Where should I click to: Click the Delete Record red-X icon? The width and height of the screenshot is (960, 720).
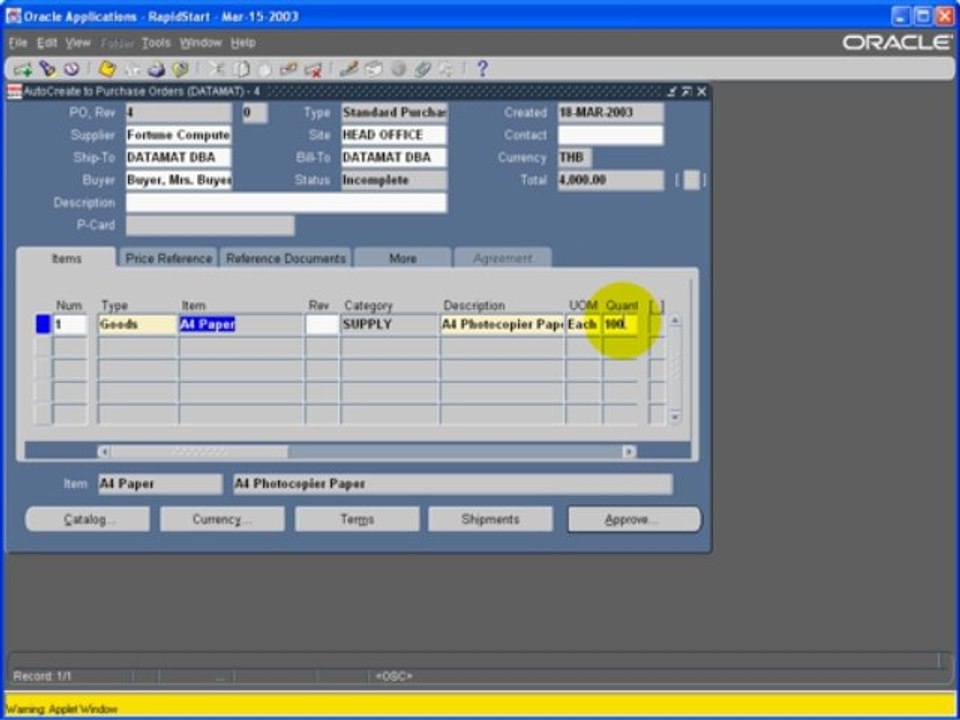click(x=313, y=69)
